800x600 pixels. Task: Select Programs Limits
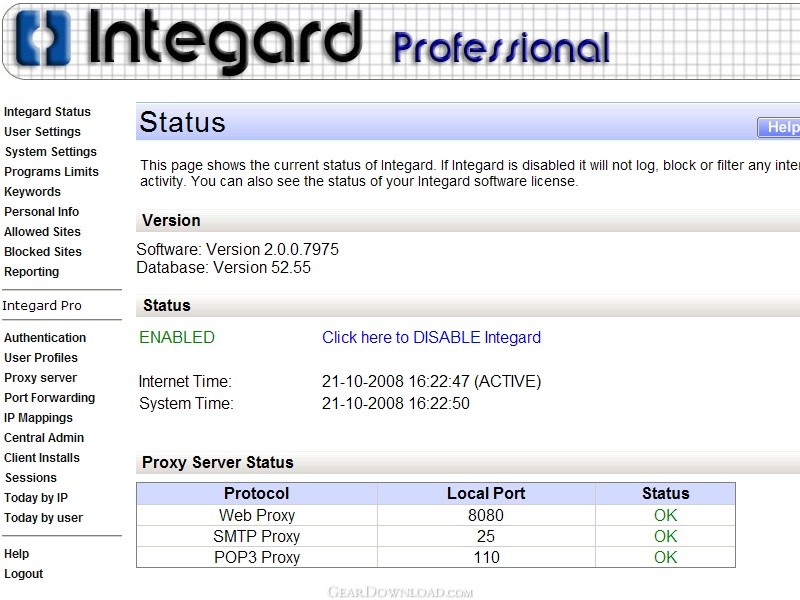[x=52, y=171]
